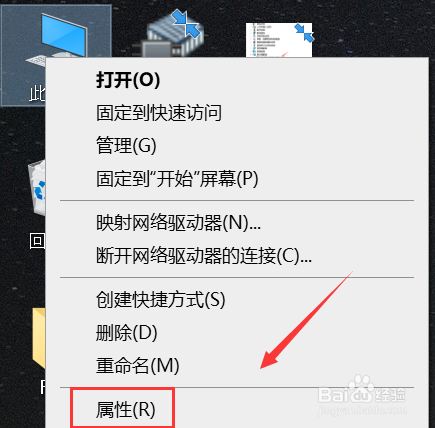Open 属性(R) highlighted in red box
435x428 pixels.
point(125,410)
